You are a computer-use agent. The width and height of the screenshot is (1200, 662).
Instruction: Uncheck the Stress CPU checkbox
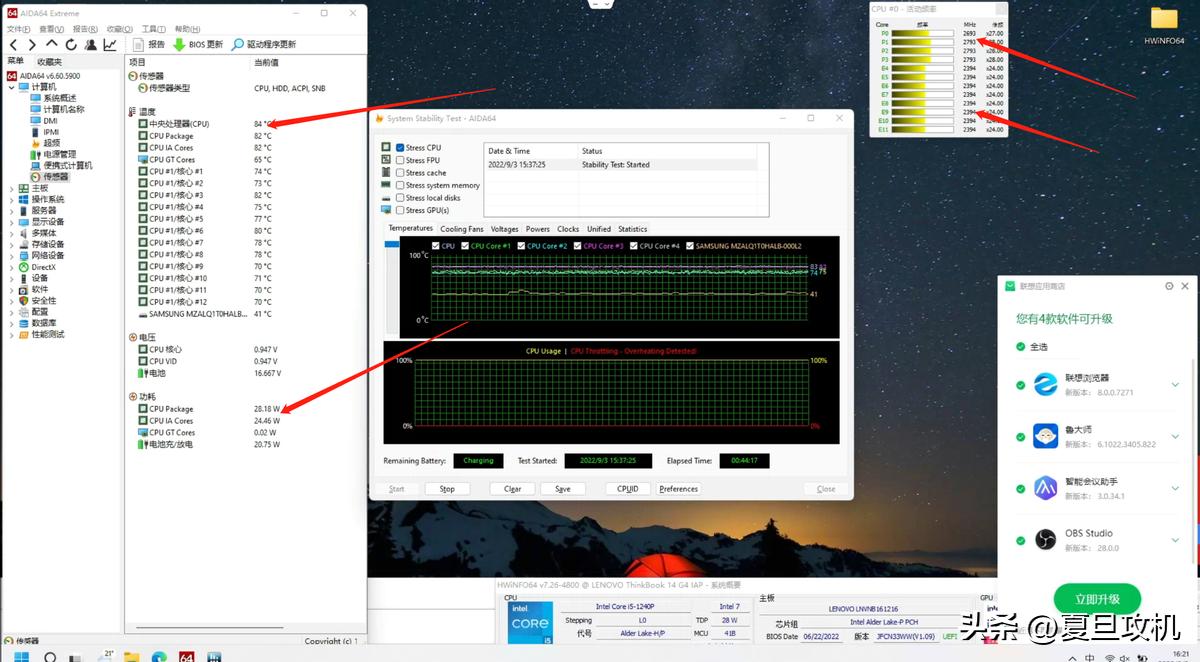point(400,148)
